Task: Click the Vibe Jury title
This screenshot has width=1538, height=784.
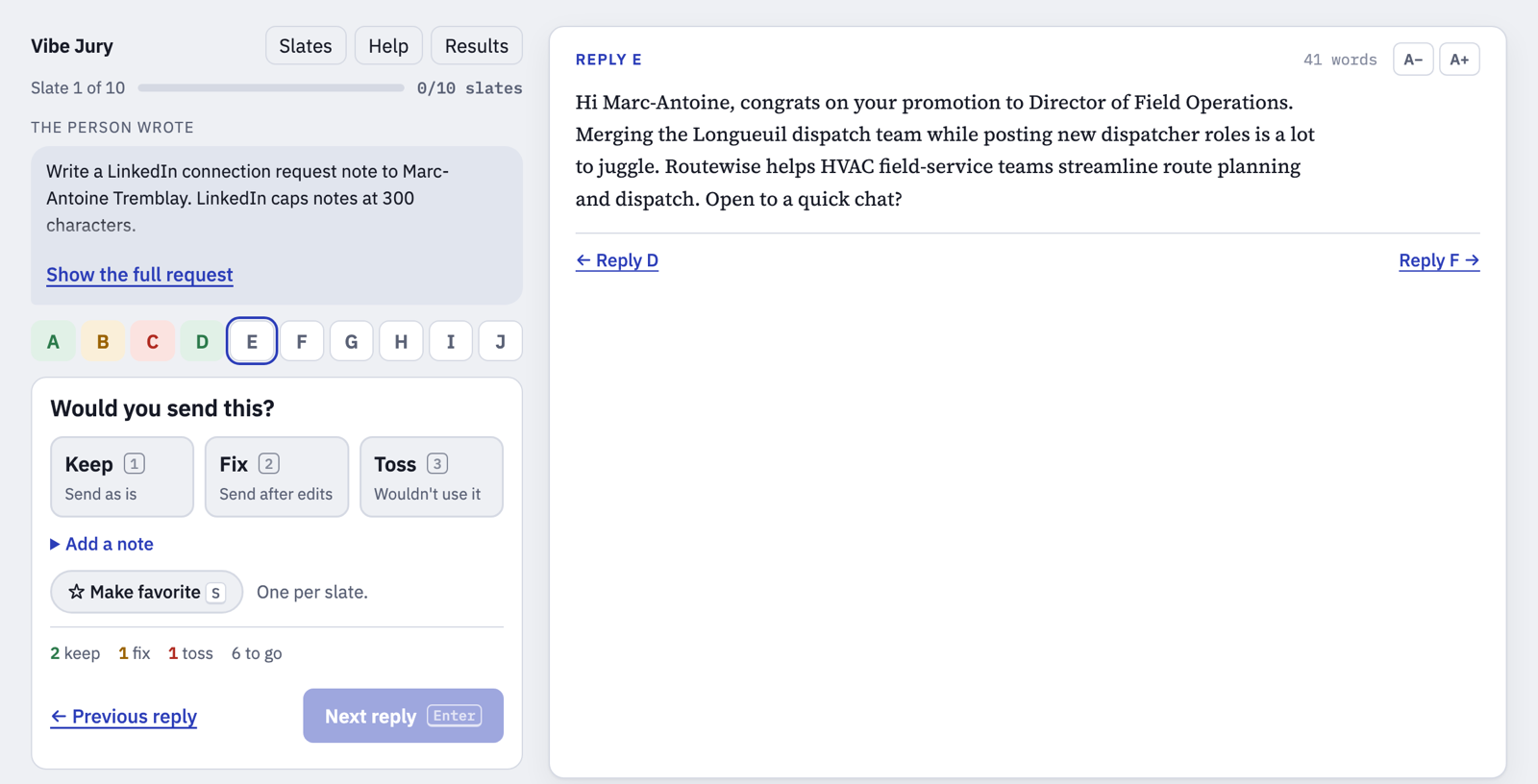Action: pos(72,46)
